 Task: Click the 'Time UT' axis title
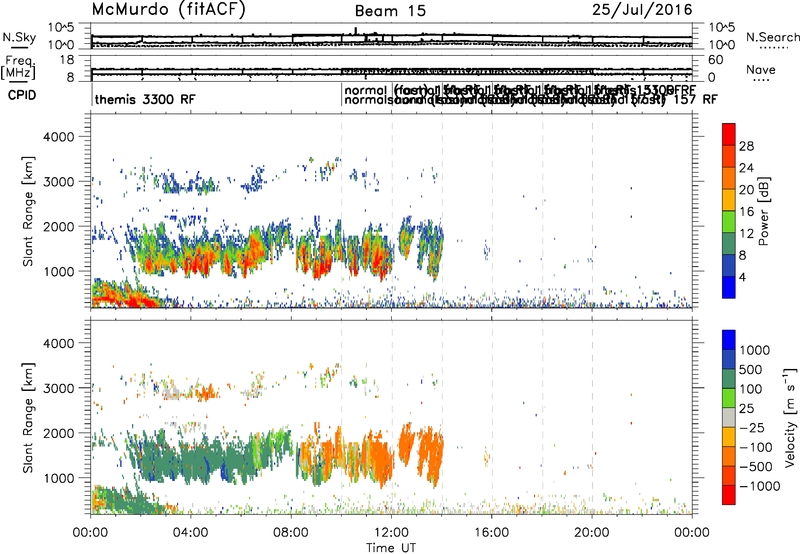pyautogui.click(x=391, y=548)
